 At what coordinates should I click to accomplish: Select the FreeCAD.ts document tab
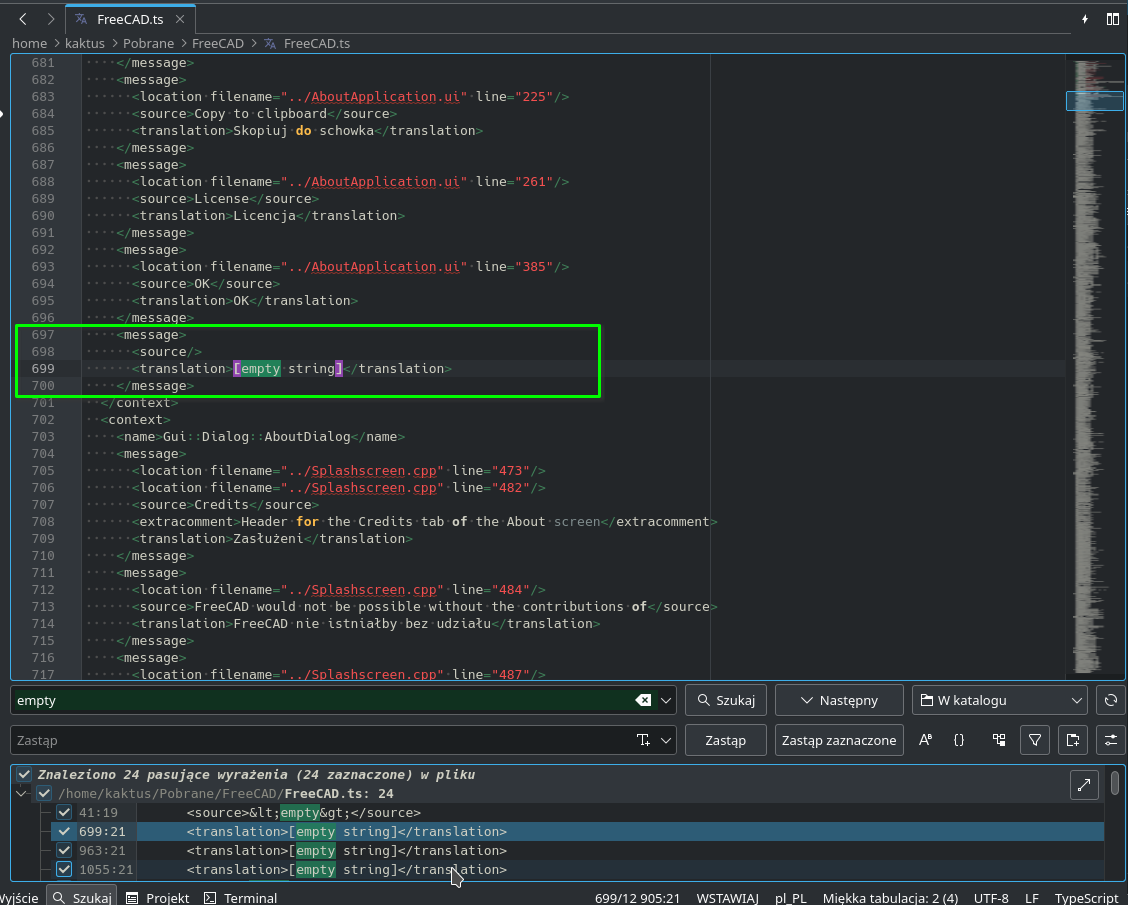pyautogui.click(x=130, y=18)
